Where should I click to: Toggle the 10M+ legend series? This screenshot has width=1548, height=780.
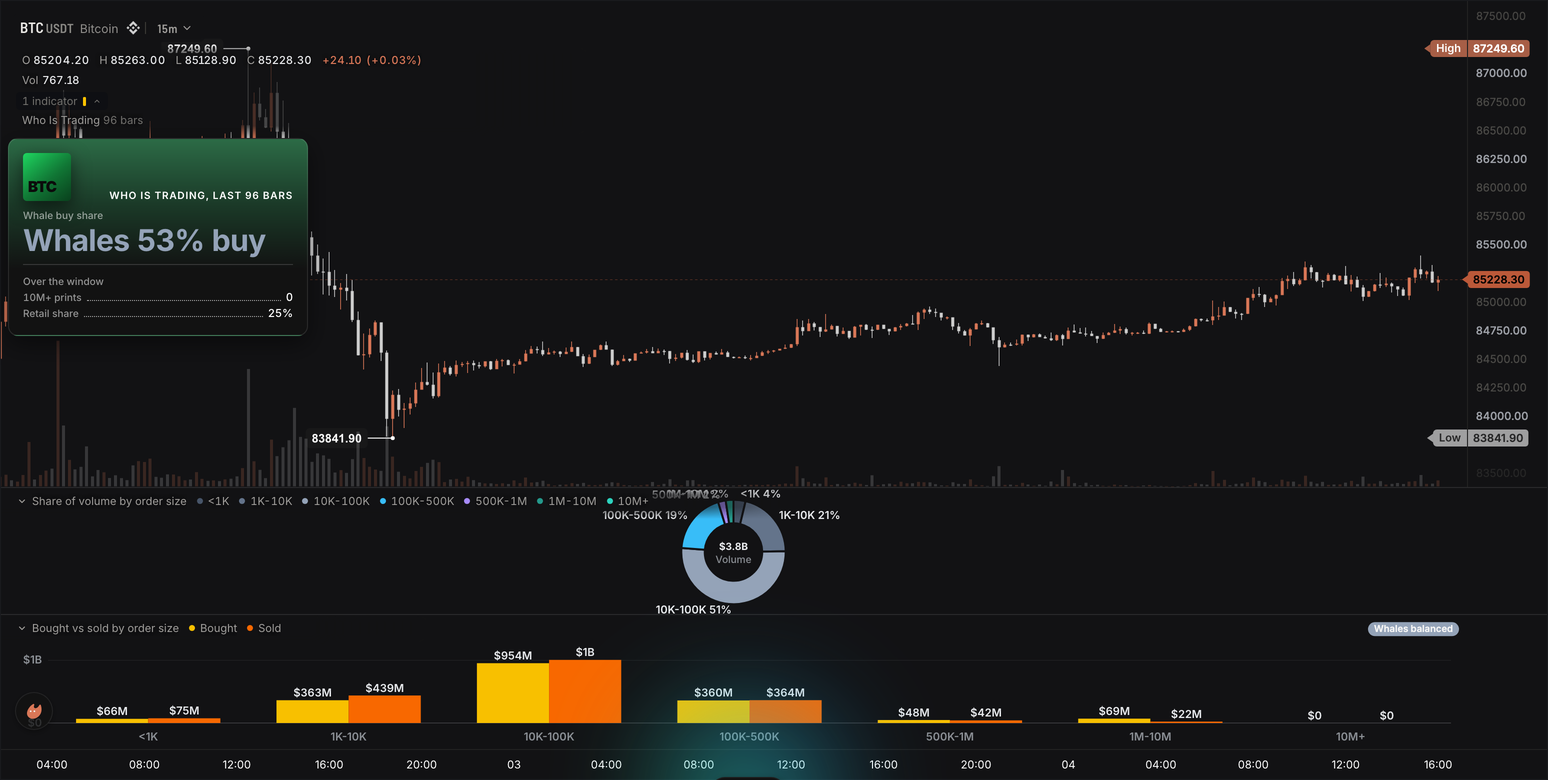coord(627,501)
